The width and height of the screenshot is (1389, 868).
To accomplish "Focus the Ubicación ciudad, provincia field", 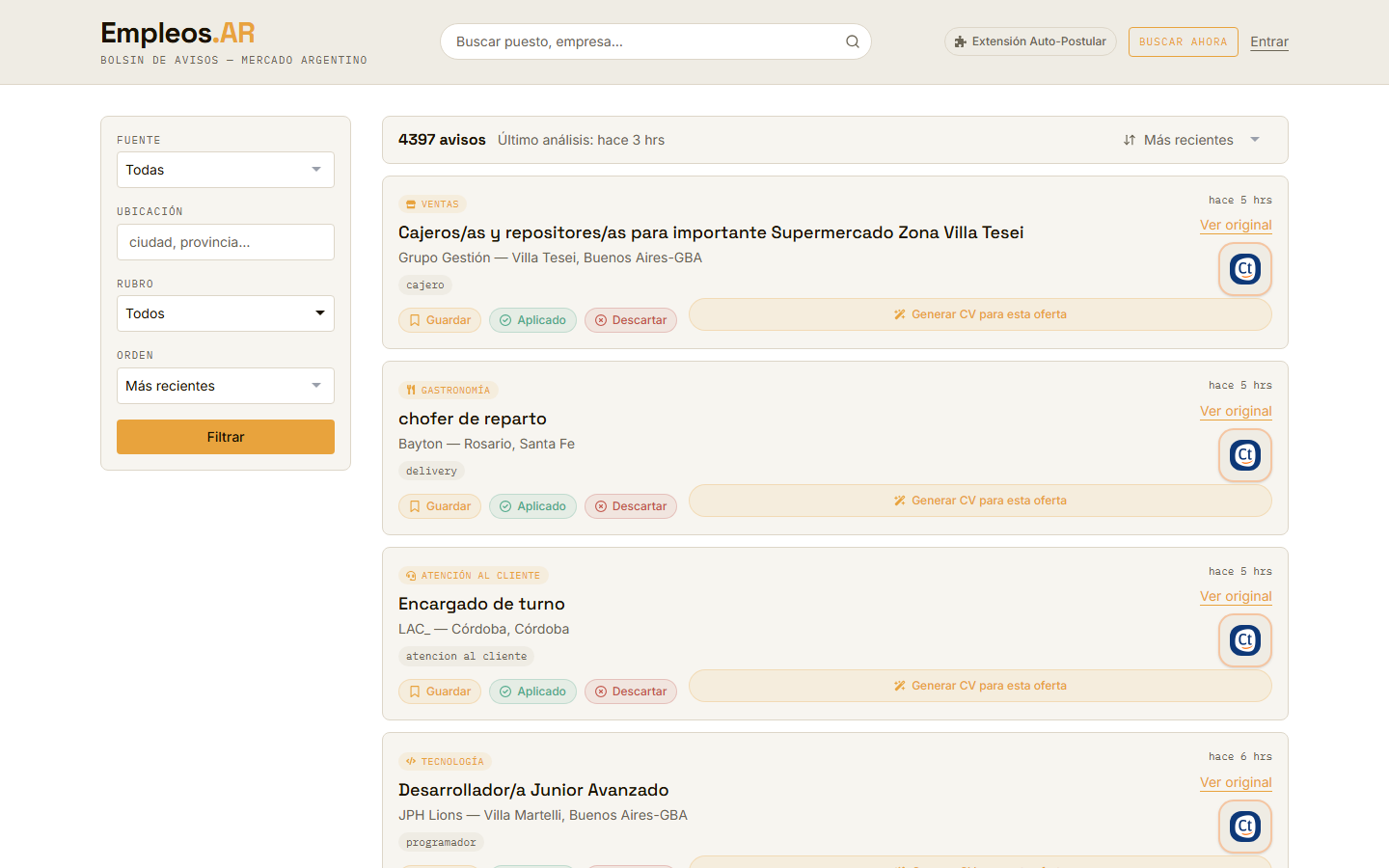I will (x=226, y=242).
